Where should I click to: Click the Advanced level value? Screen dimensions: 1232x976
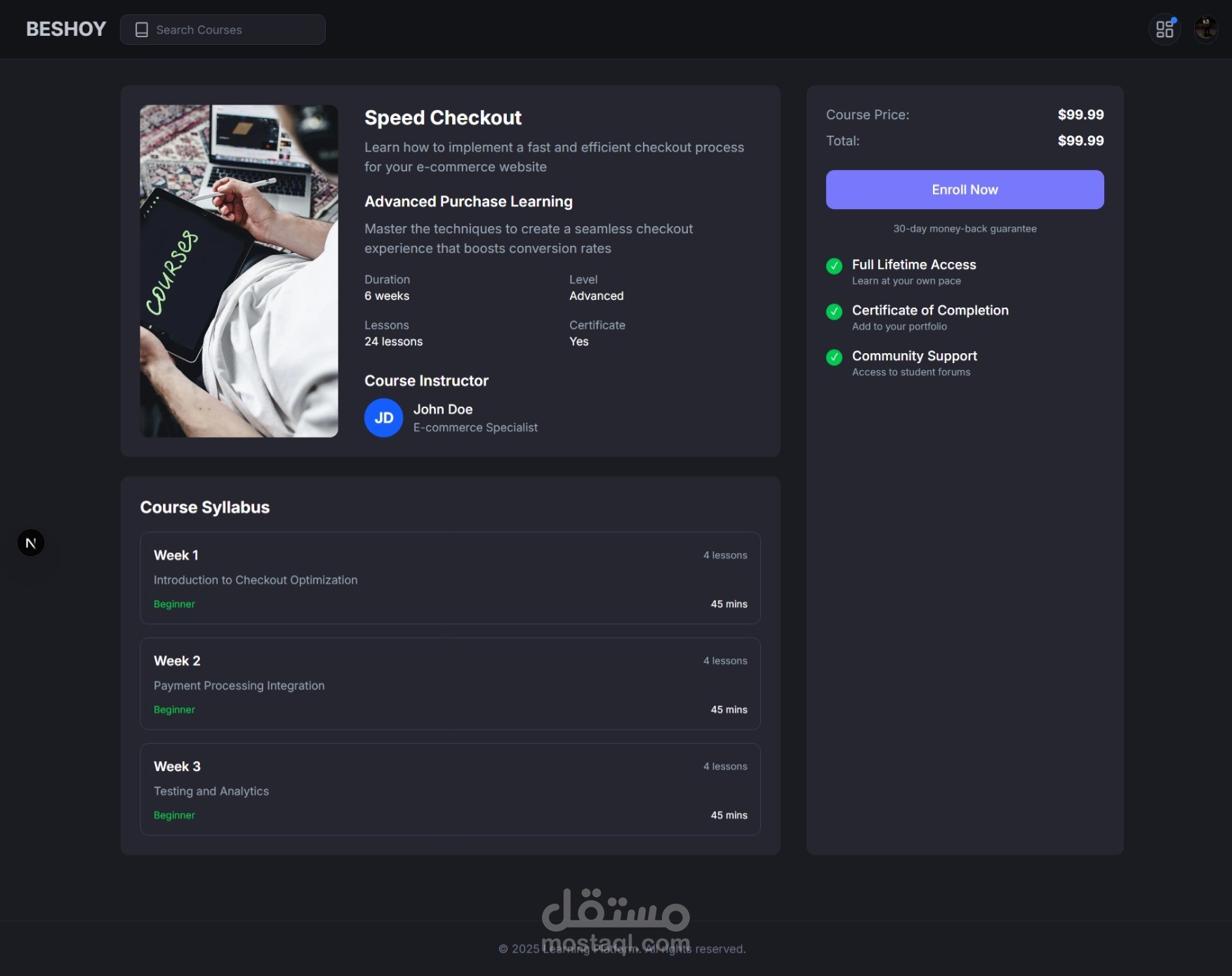point(596,296)
